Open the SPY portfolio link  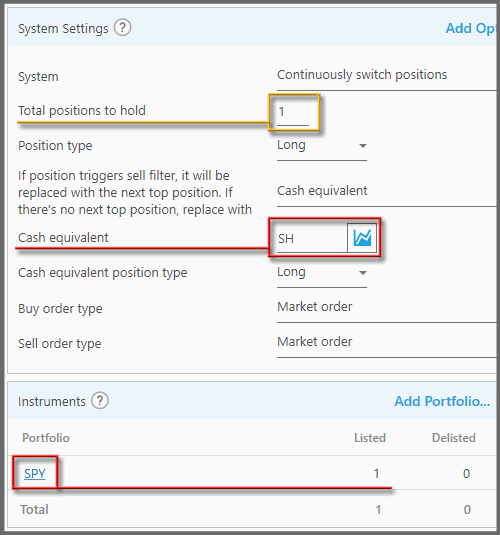point(34,474)
